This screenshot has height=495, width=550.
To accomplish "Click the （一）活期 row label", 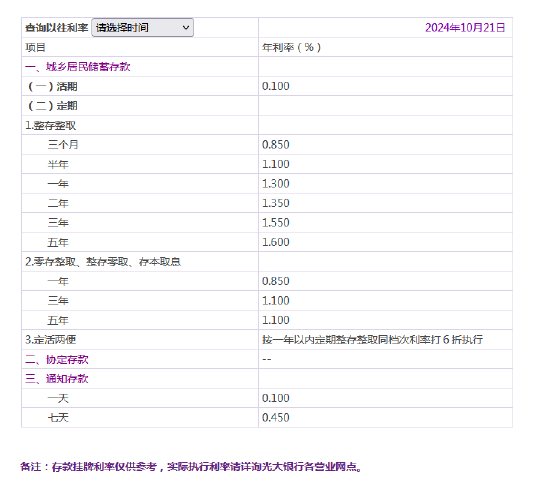I will point(52,86).
